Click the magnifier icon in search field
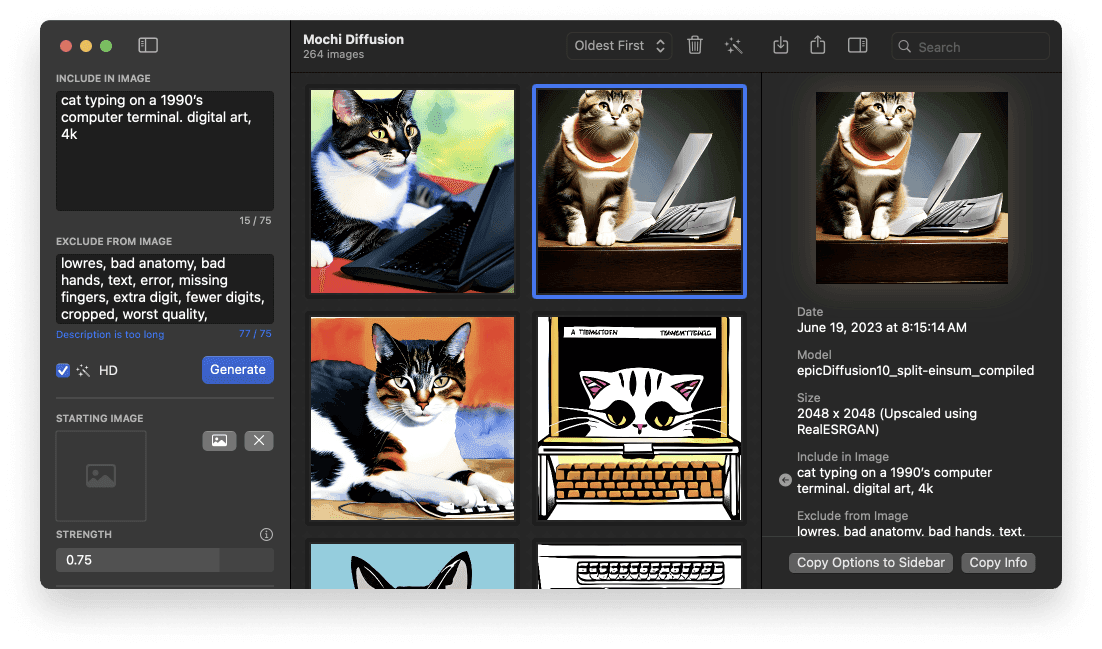 coord(905,46)
